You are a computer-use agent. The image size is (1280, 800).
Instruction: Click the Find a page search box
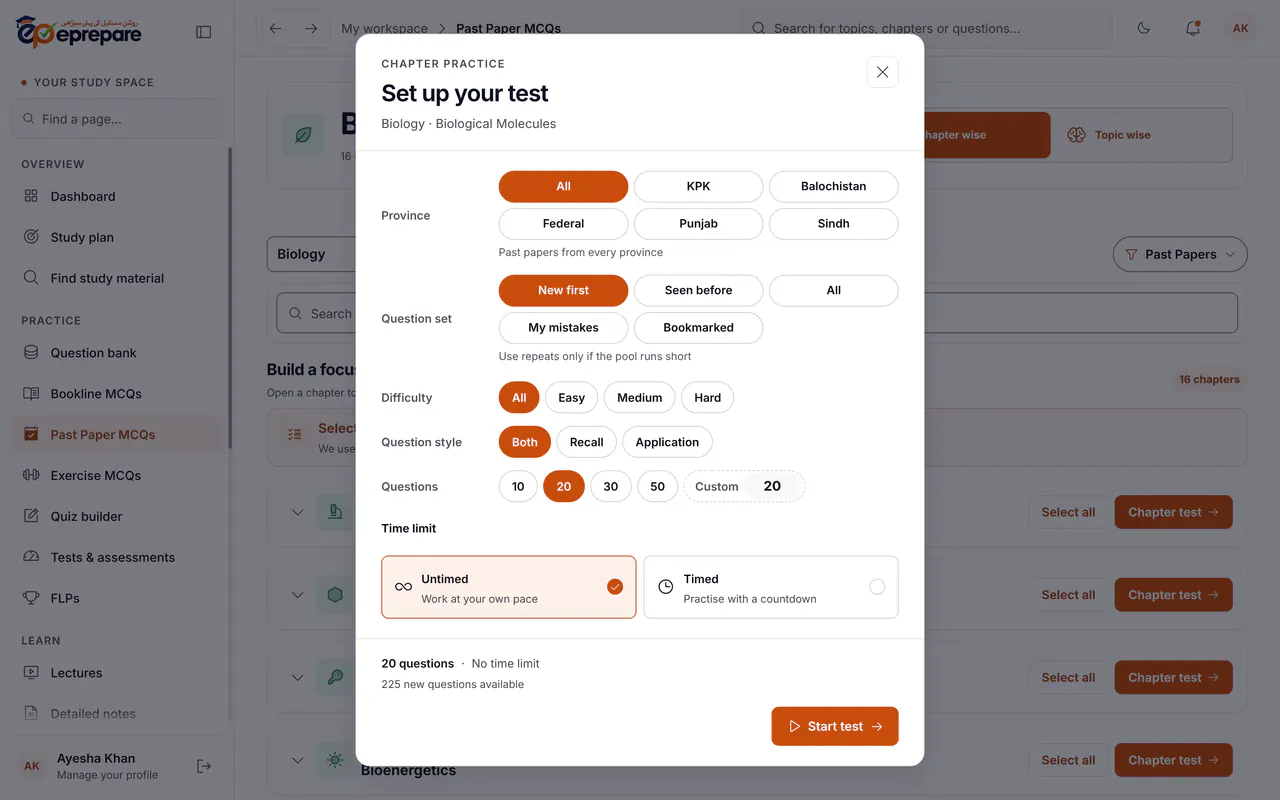[x=118, y=119]
